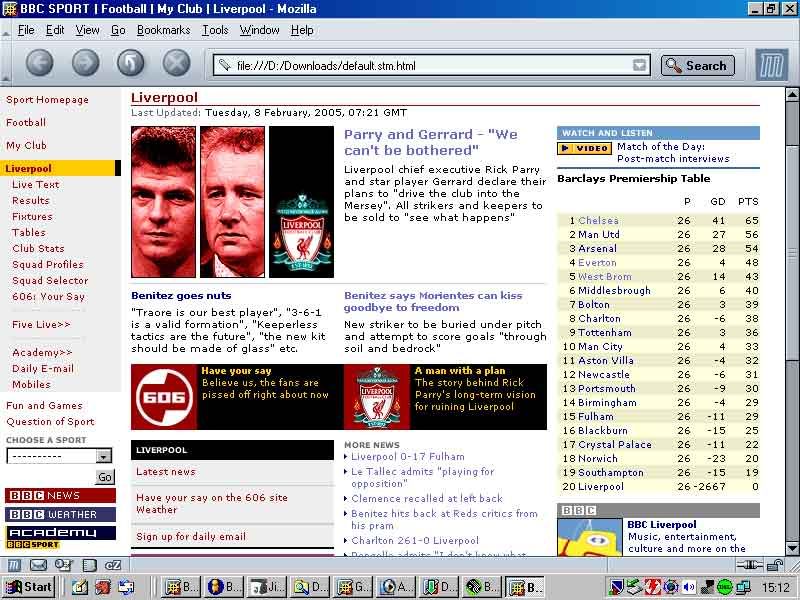
Task: Click the green round tray icon
Action: tap(724, 587)
